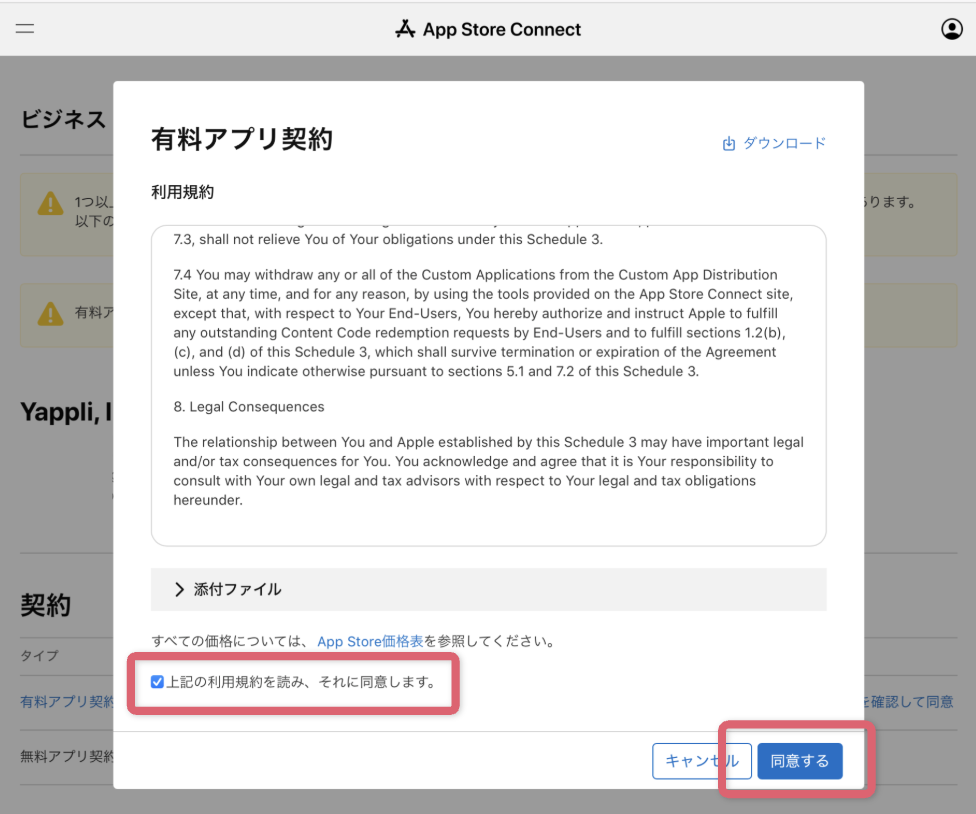
Task: Expand the 添付ファイル section chevron
Action: click(x=179, y=589)
